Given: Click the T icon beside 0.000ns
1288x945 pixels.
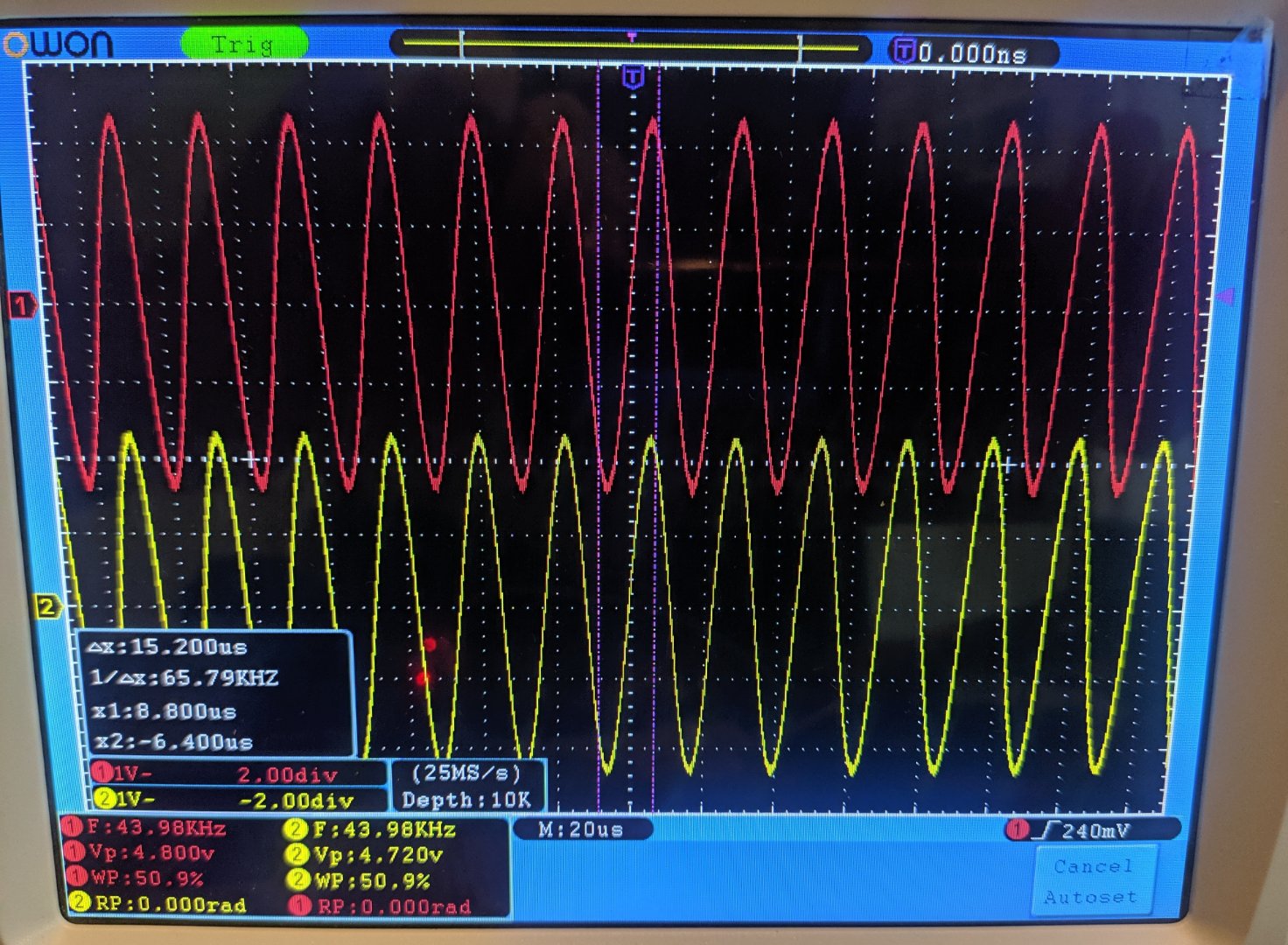Looking at the screenshot, I should 902,52.
